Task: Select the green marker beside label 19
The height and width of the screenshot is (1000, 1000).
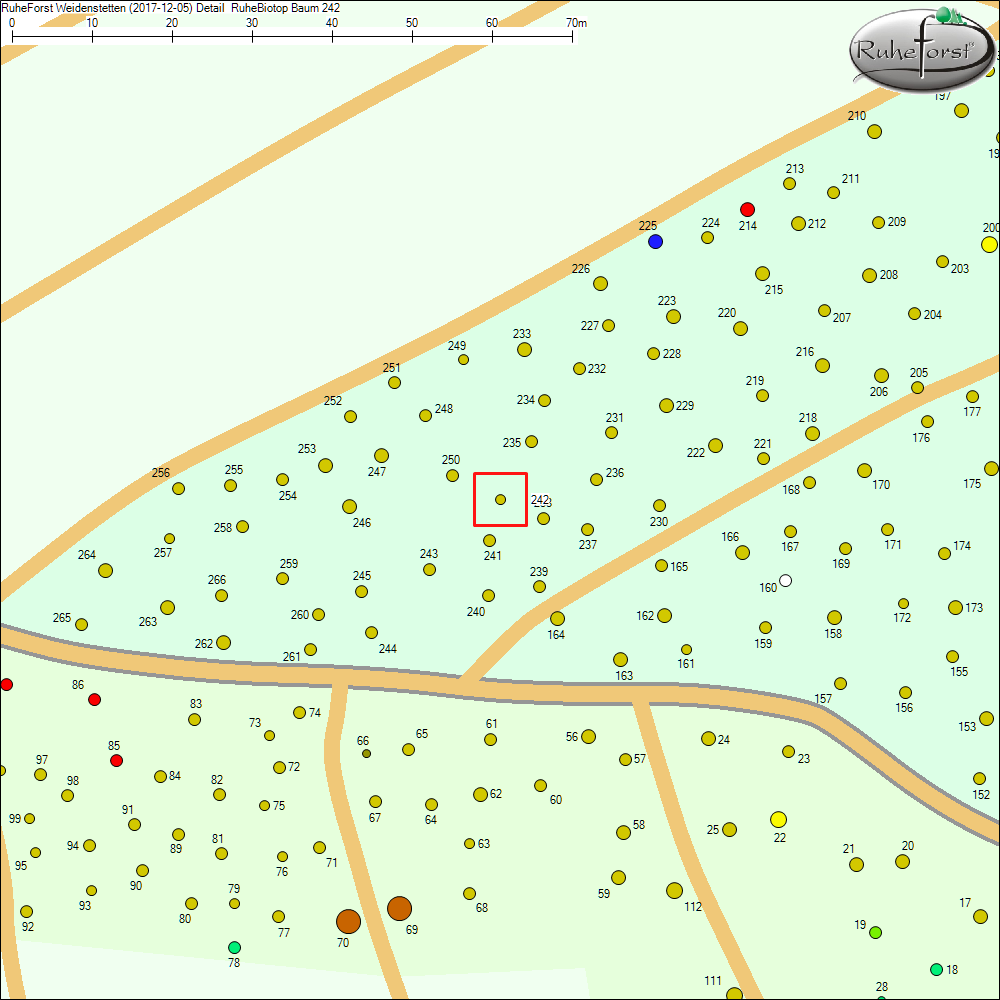Action: (876, 931)
